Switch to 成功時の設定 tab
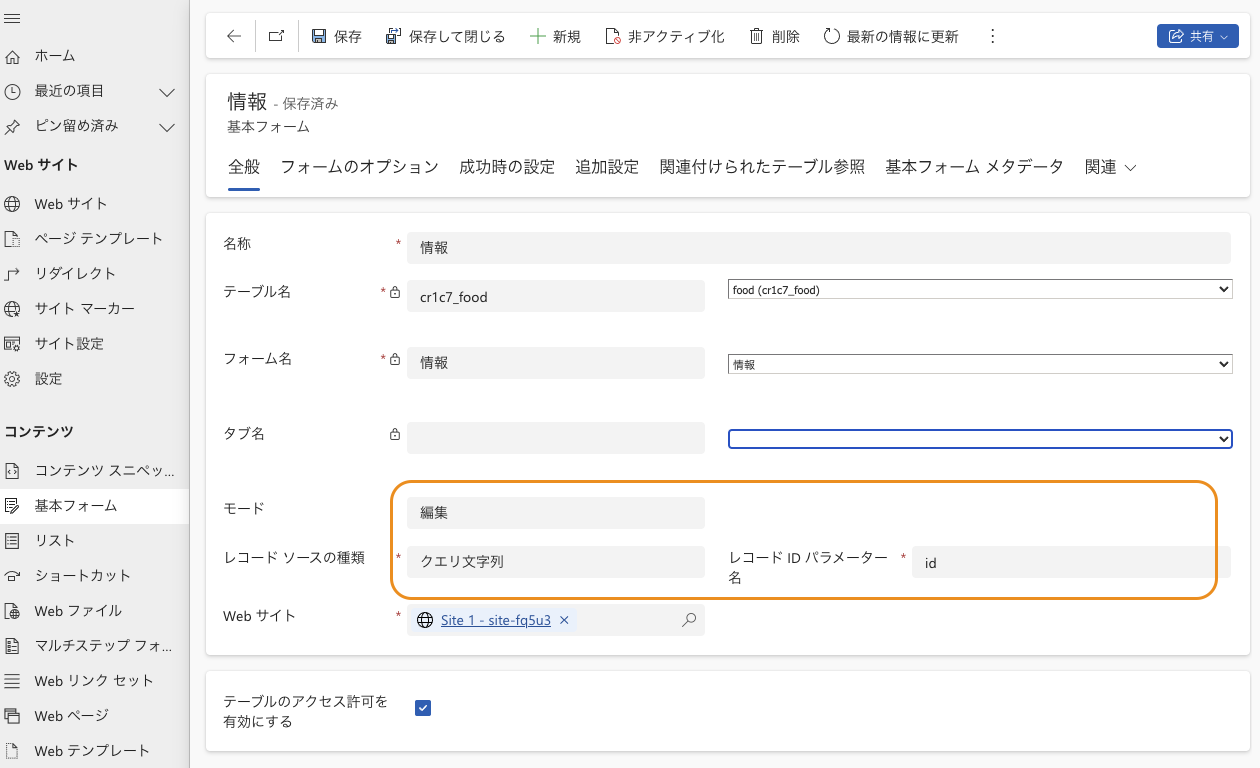 [x=506, y=167]
